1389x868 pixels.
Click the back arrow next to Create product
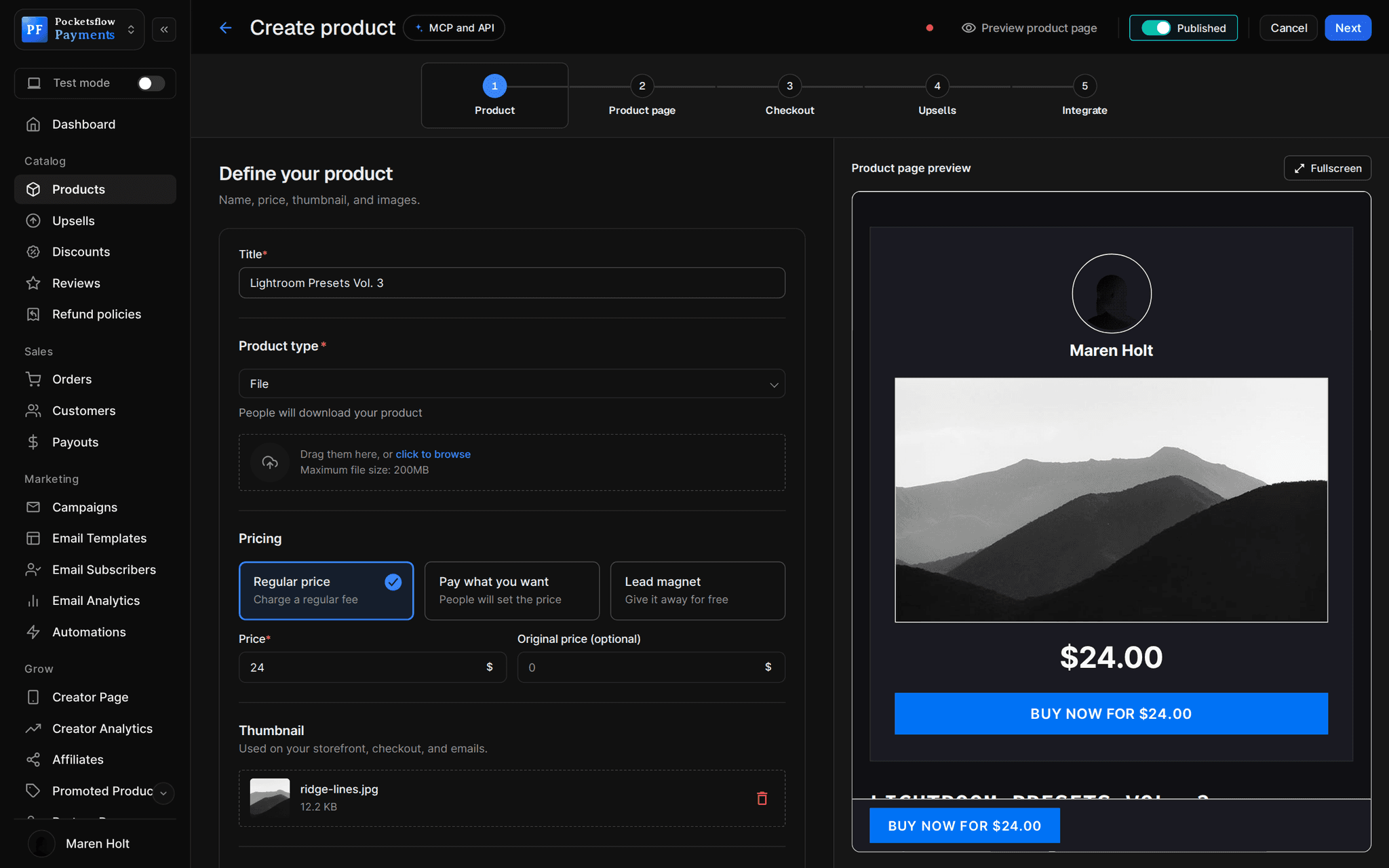pos(226,28)
